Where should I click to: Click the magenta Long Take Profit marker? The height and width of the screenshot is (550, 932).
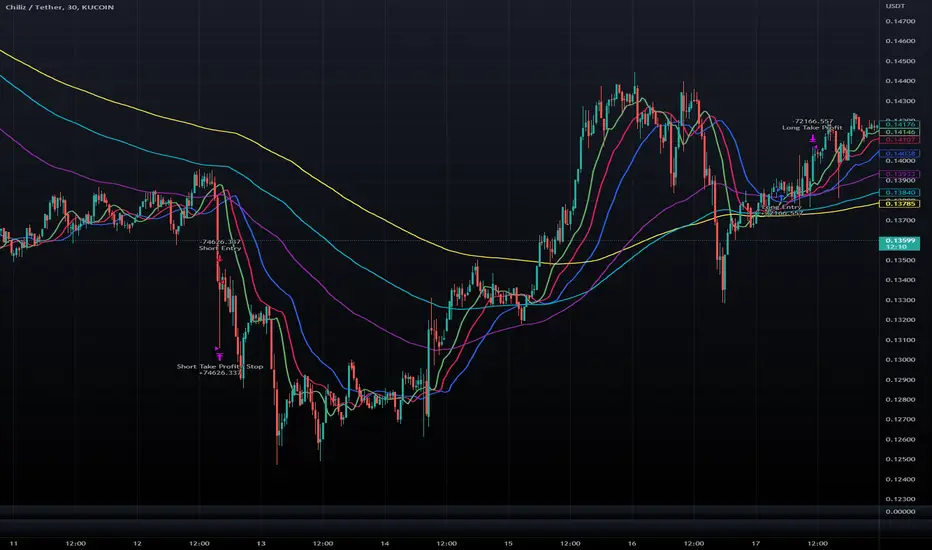click(813, 138)
